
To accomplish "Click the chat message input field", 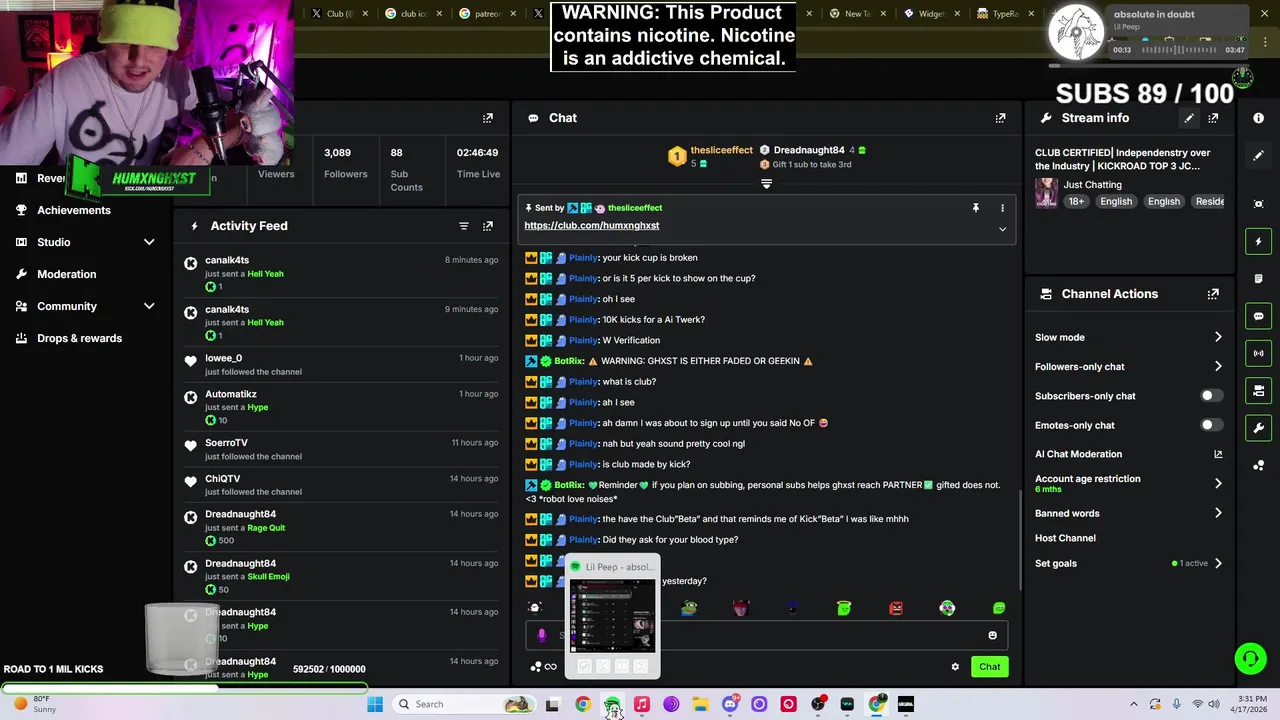I will pos(767,635).
